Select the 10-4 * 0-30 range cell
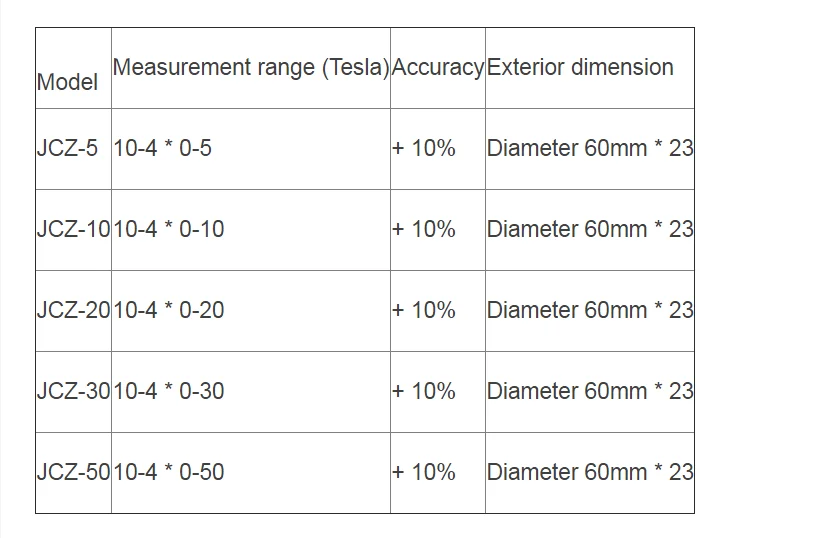This screenshot has width=816, height=538. tap(251, 392)
